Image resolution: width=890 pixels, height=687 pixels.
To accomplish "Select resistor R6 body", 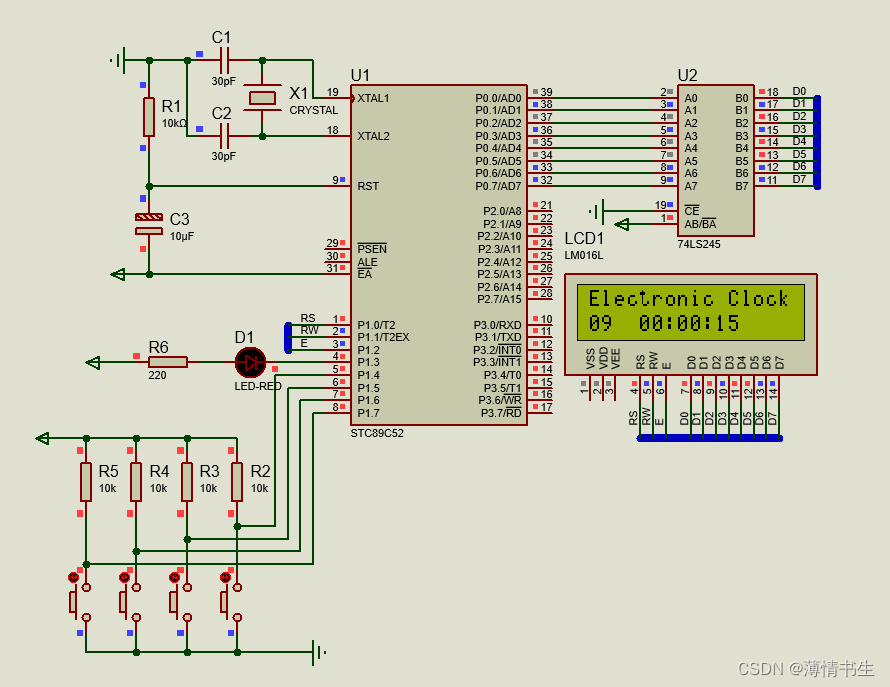I will (x=168, y=362).
